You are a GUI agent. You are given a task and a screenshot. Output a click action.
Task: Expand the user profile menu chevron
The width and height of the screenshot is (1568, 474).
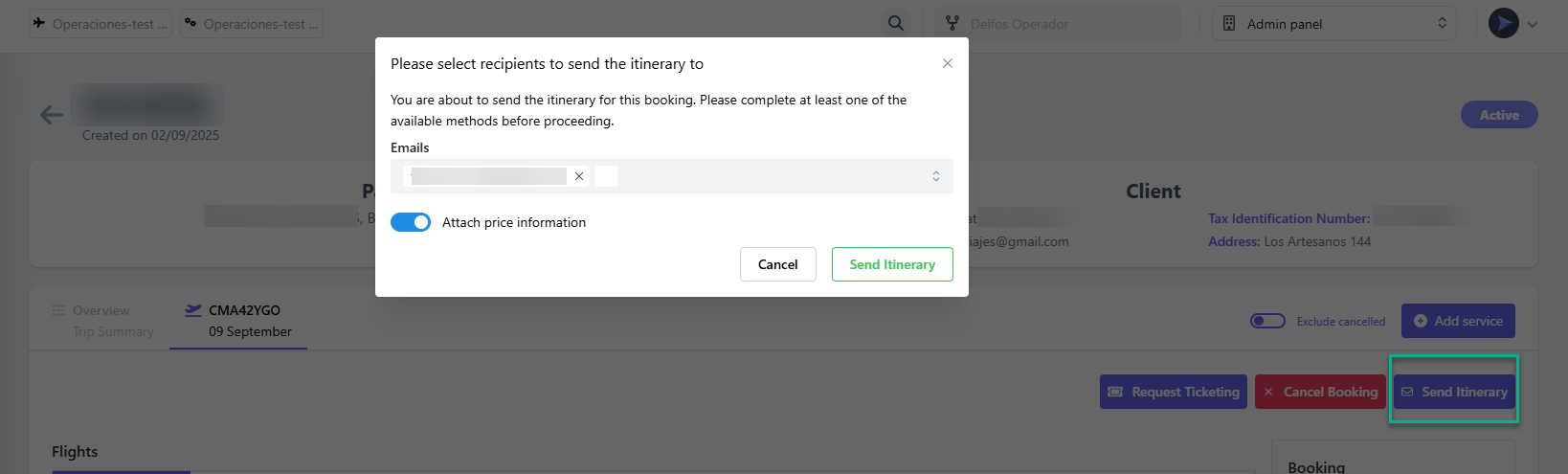point(1533,25)
